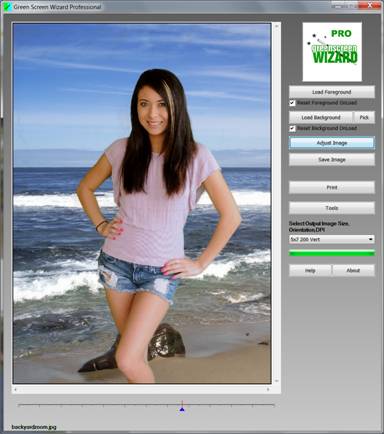Open the 5x7 200 Vert size dropdown
The height and width of the screenshot is (434, 384).
click(x=332, y=239)
